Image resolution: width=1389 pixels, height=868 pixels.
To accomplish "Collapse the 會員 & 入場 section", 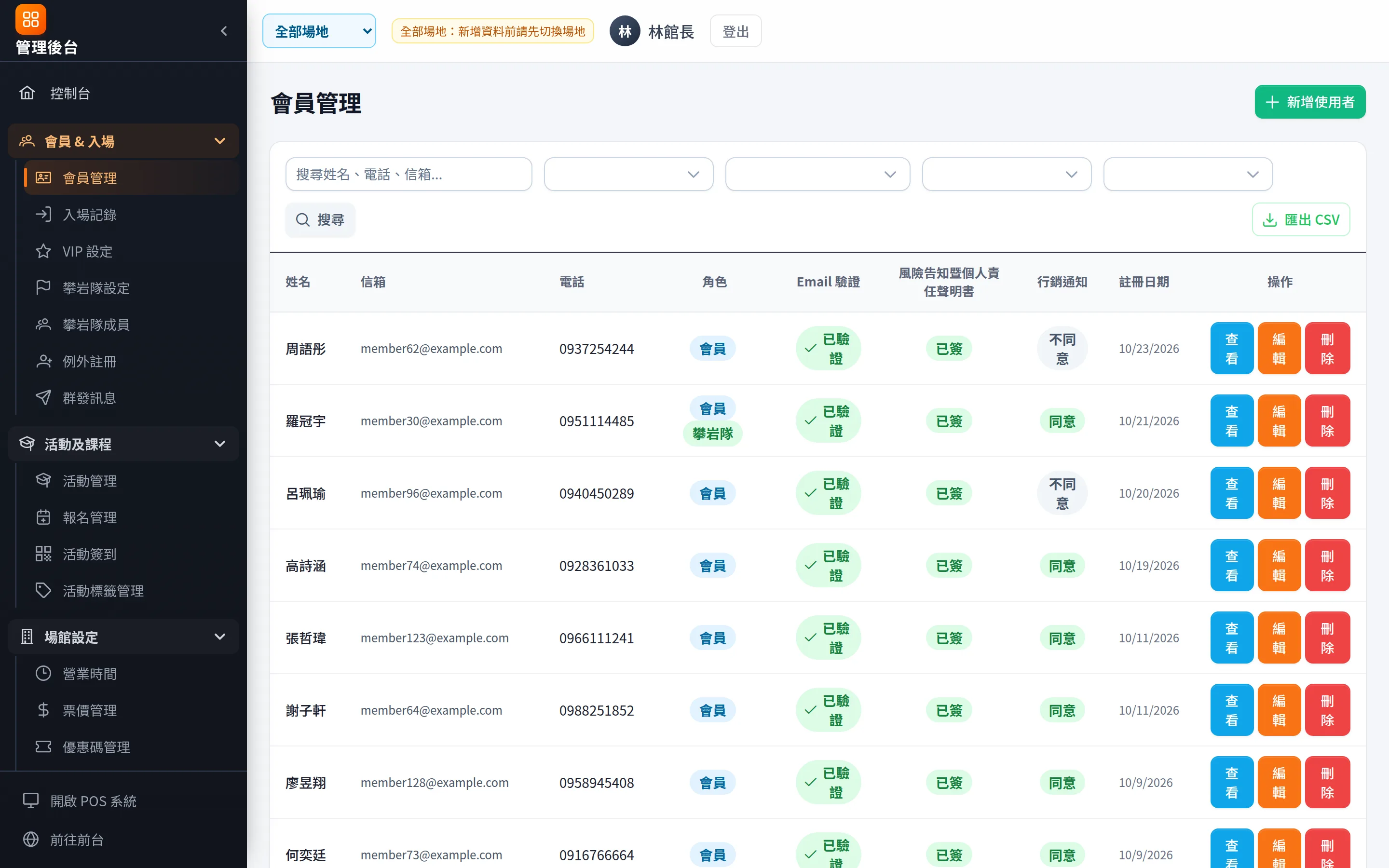I will (x=123, y=141).
